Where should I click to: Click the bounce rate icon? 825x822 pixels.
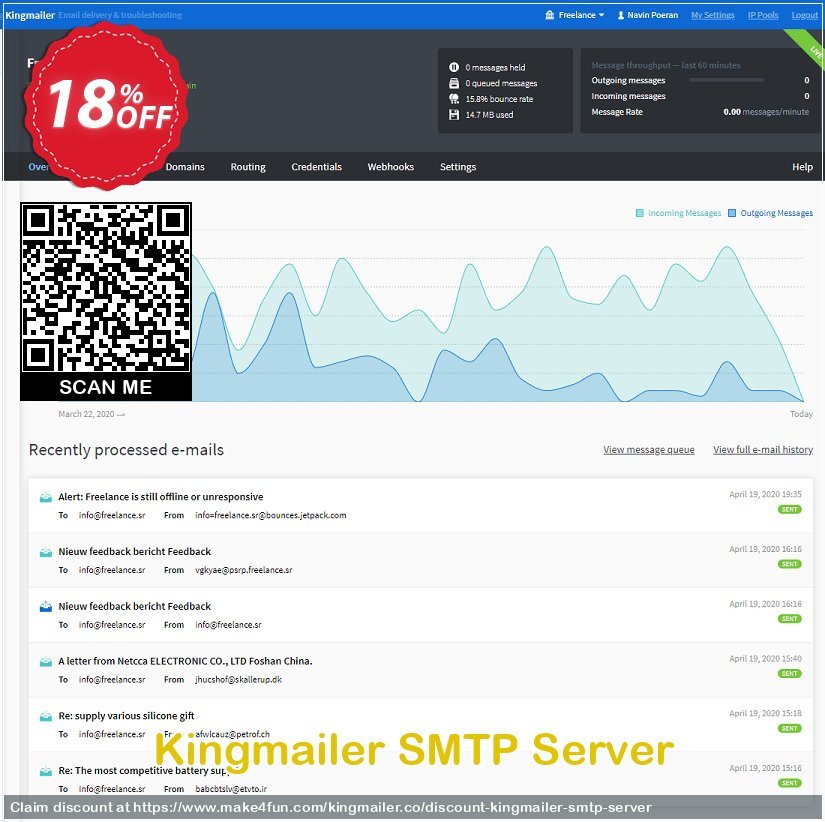click(x=454, y=99)
